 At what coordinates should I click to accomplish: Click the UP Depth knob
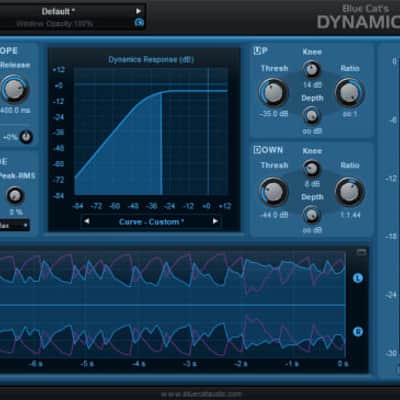point(312,116)
